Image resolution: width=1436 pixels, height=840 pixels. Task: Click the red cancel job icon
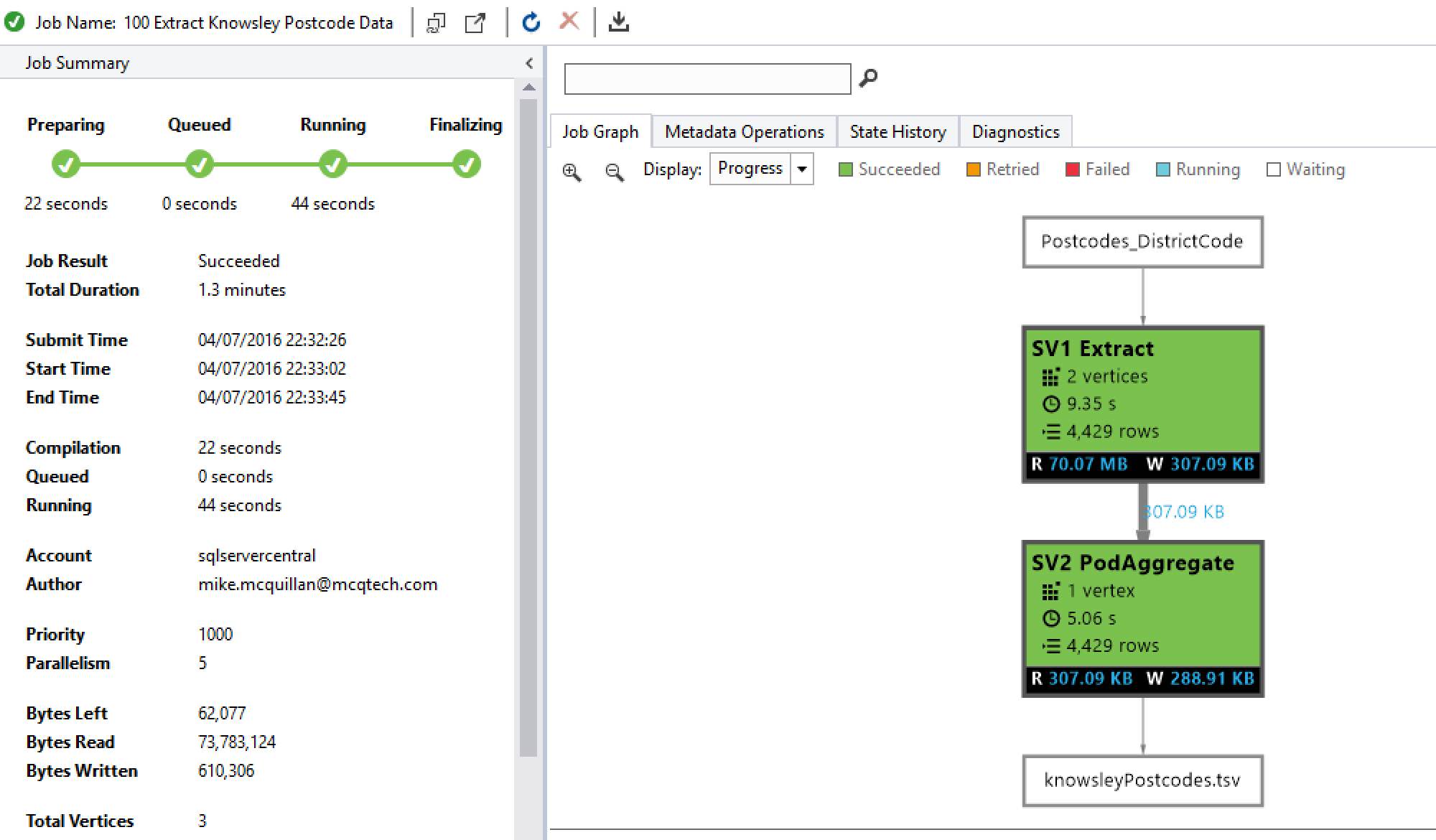[569, 21]
